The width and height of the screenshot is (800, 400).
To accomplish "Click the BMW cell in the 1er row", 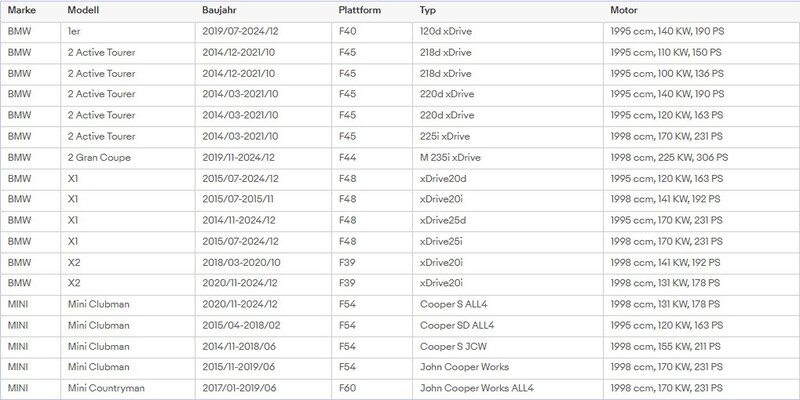I will click(x=19, y=31).
